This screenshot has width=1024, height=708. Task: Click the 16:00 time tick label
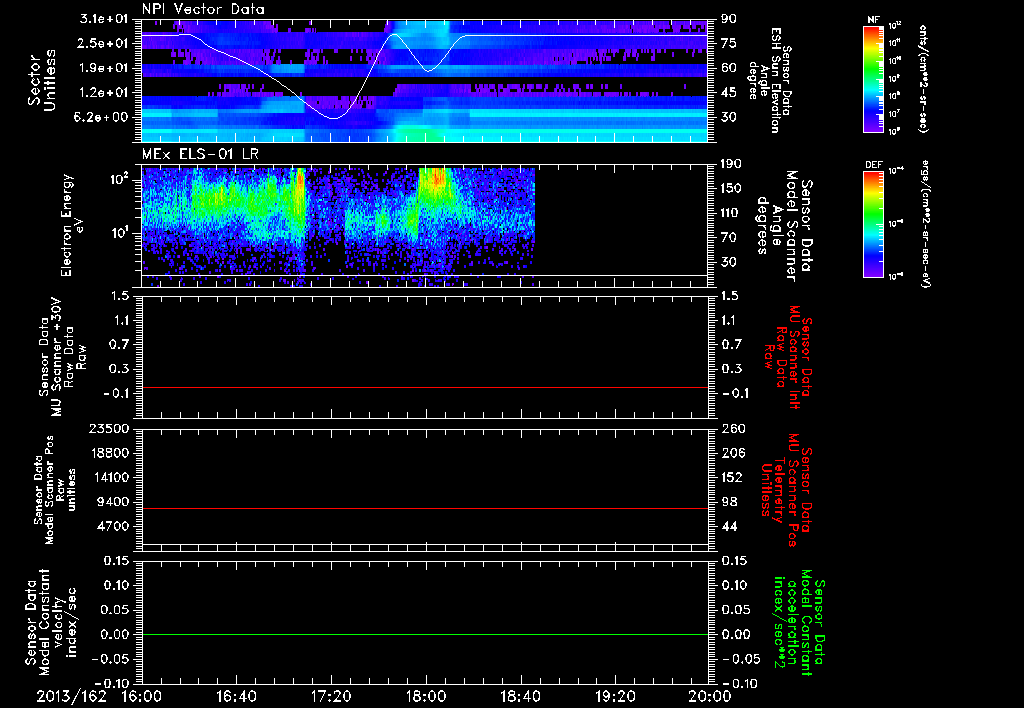[x=142, y=696]
